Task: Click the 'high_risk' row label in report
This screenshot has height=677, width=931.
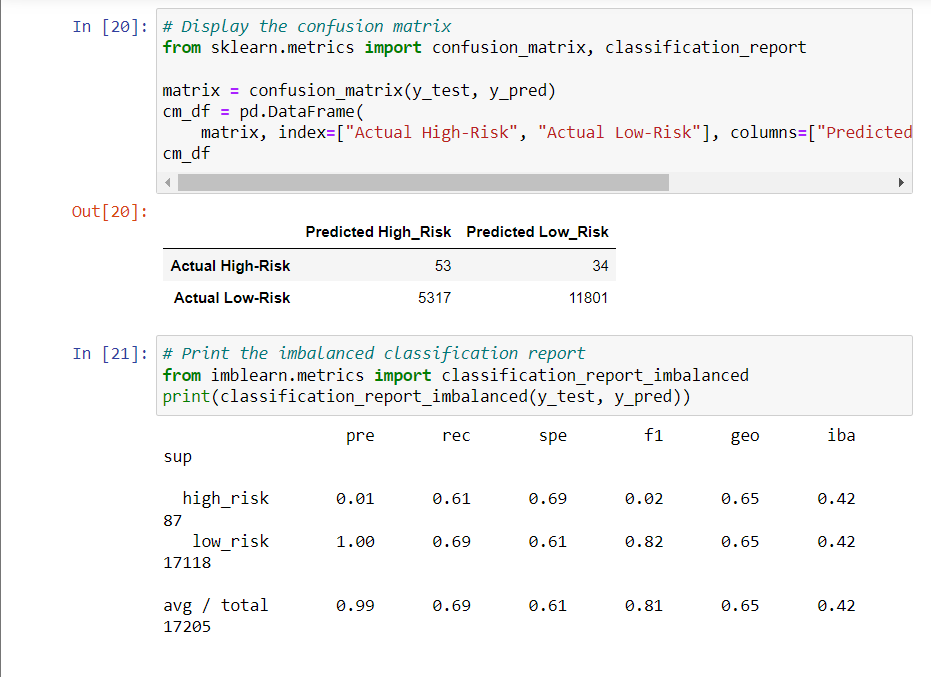Action: click(x=226, y=499)
